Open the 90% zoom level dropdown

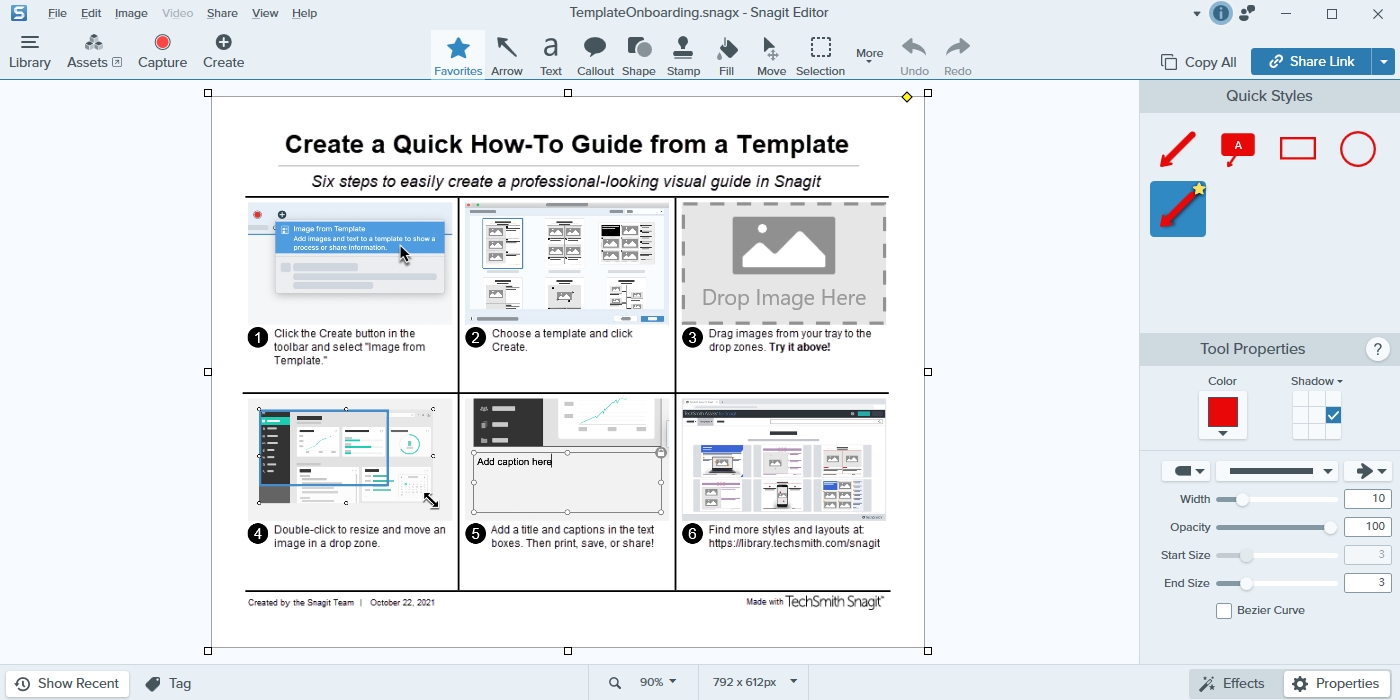658,682
